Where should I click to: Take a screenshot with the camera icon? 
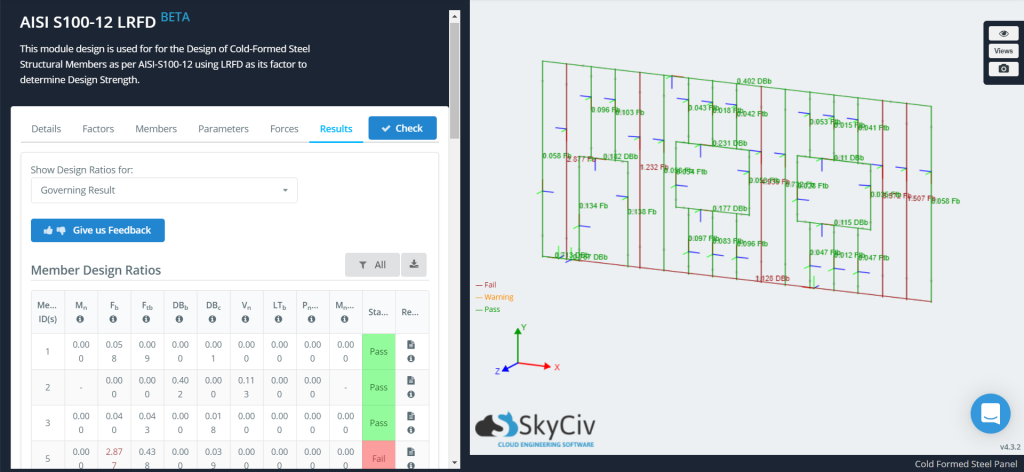[1002, 69]
